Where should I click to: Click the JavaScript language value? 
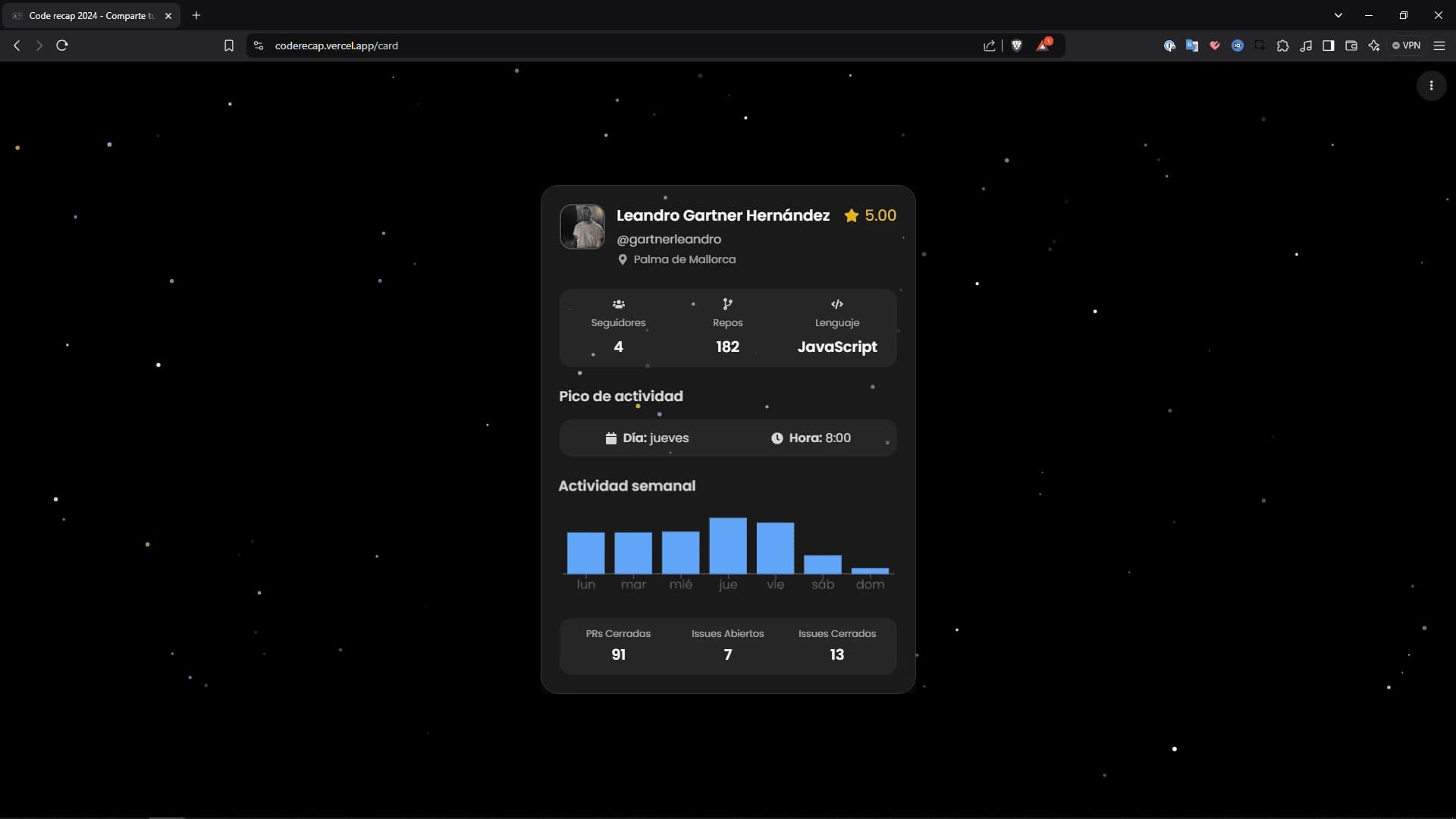[x=836, y=347]
